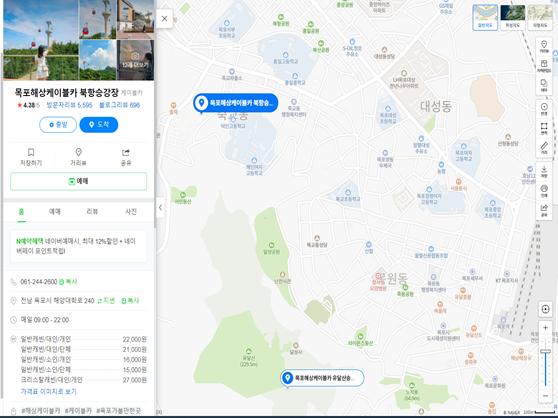The width and height of the screenshot is (558, 418).
Task: Click the green 예매 booking button
Action: tap(78, 181)
